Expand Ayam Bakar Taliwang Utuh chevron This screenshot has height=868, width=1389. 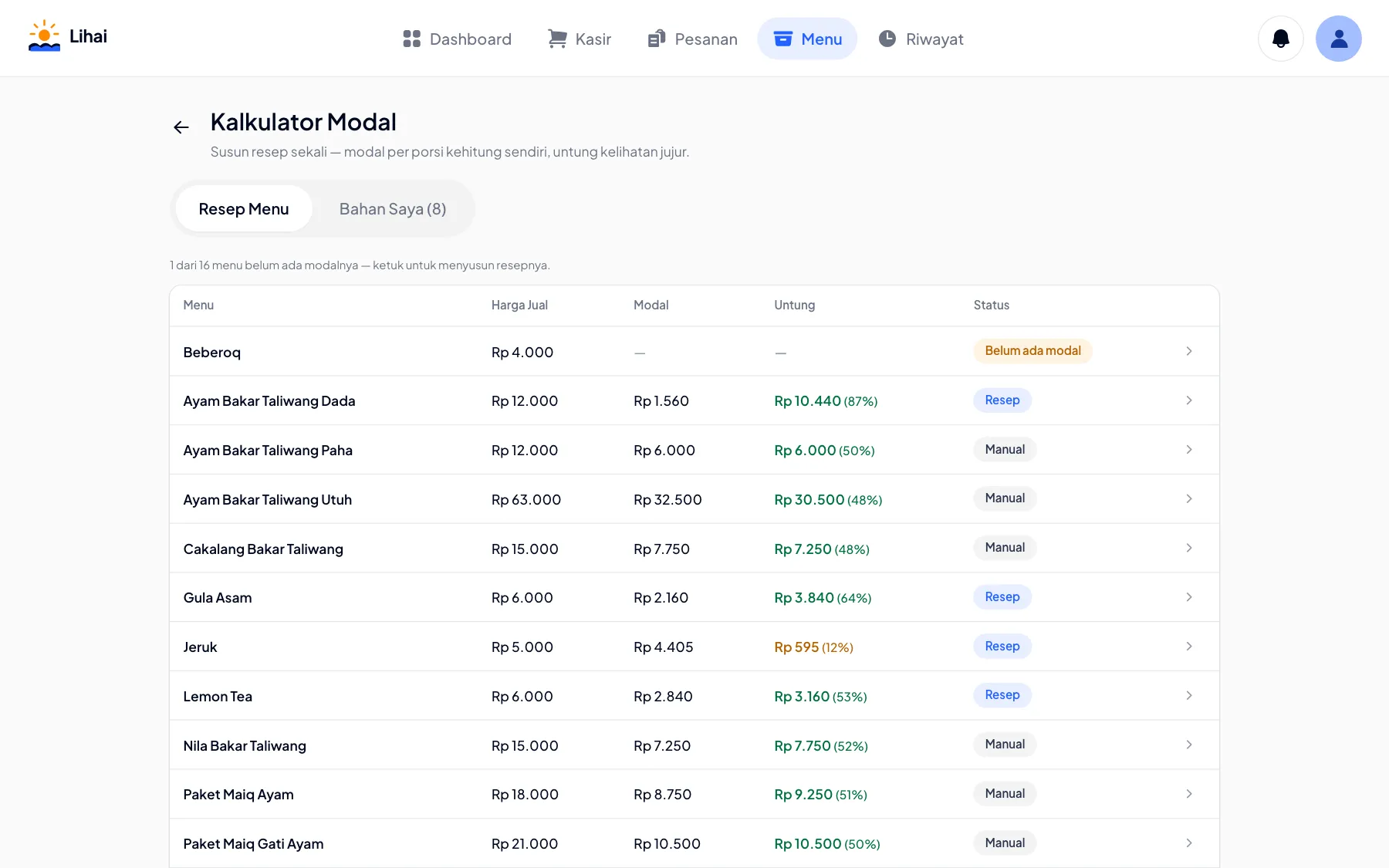tap(1189, 499)
